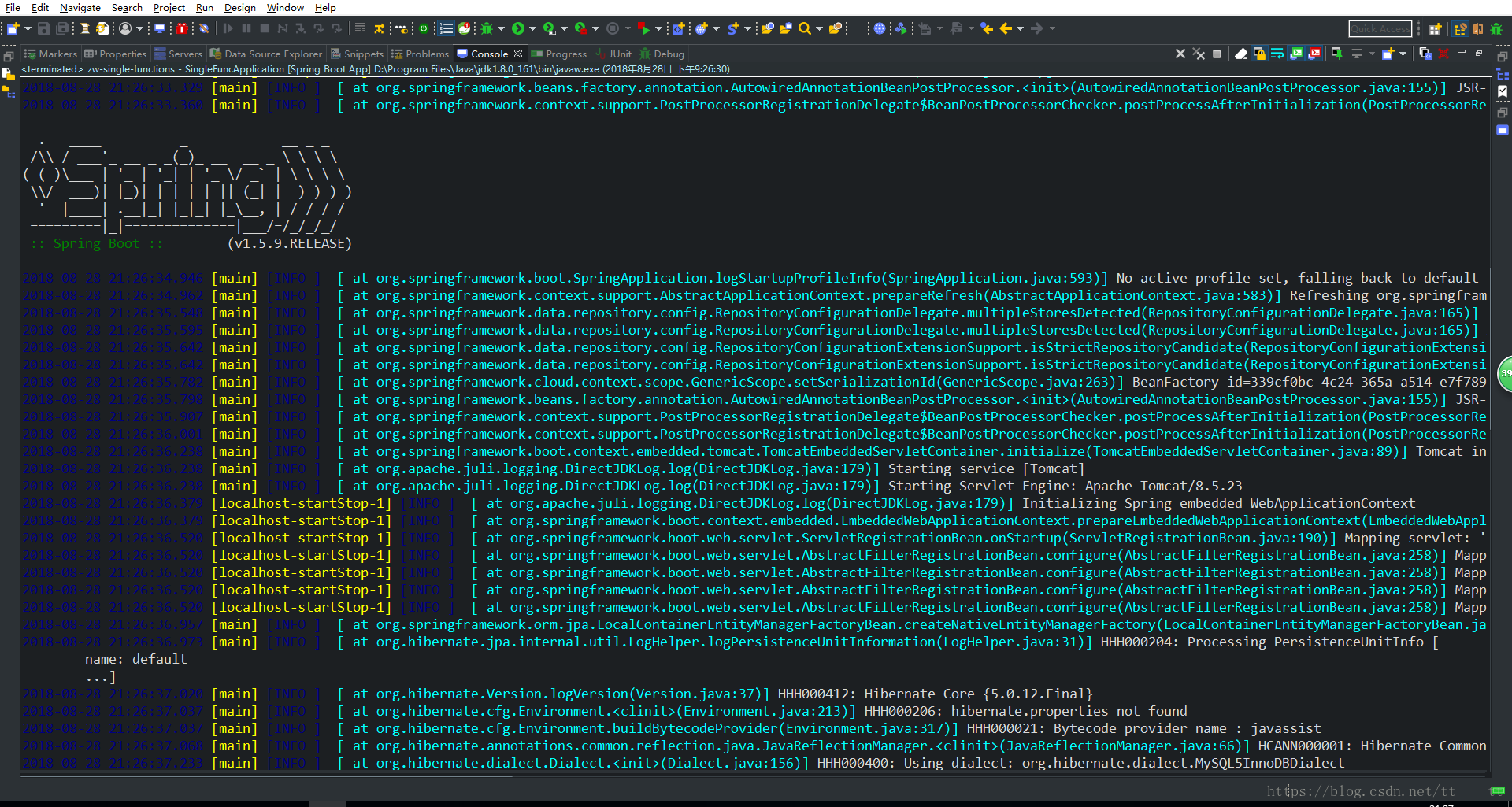
Task: Click Minimize console view icon
Action: 1462,53
